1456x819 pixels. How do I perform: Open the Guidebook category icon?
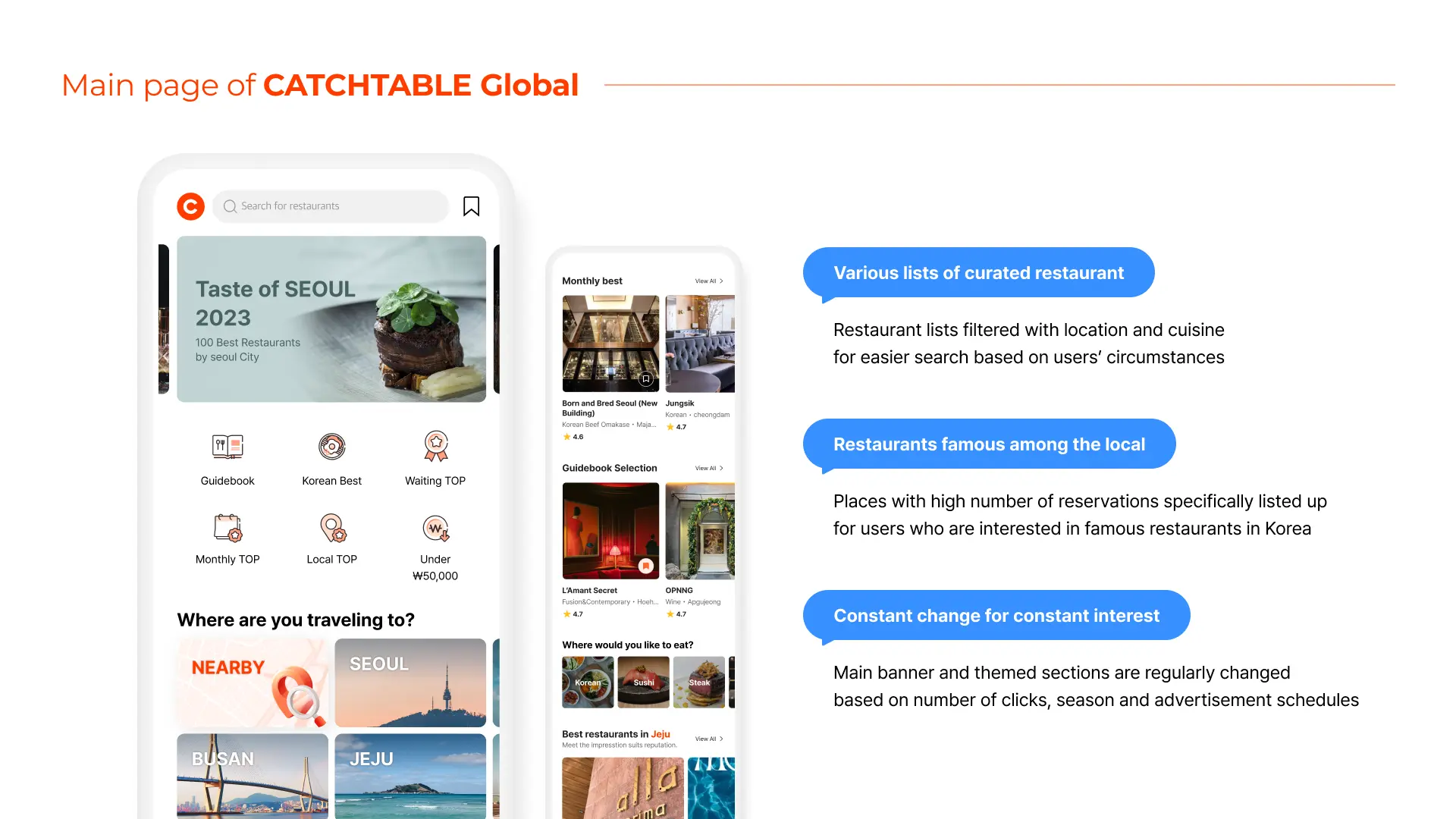click(x=227, y=446)
